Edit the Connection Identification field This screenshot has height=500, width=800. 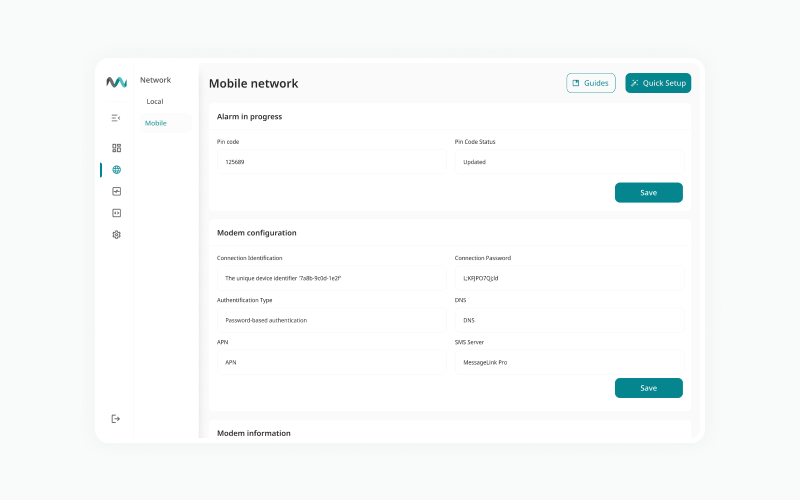click(332, 278)
